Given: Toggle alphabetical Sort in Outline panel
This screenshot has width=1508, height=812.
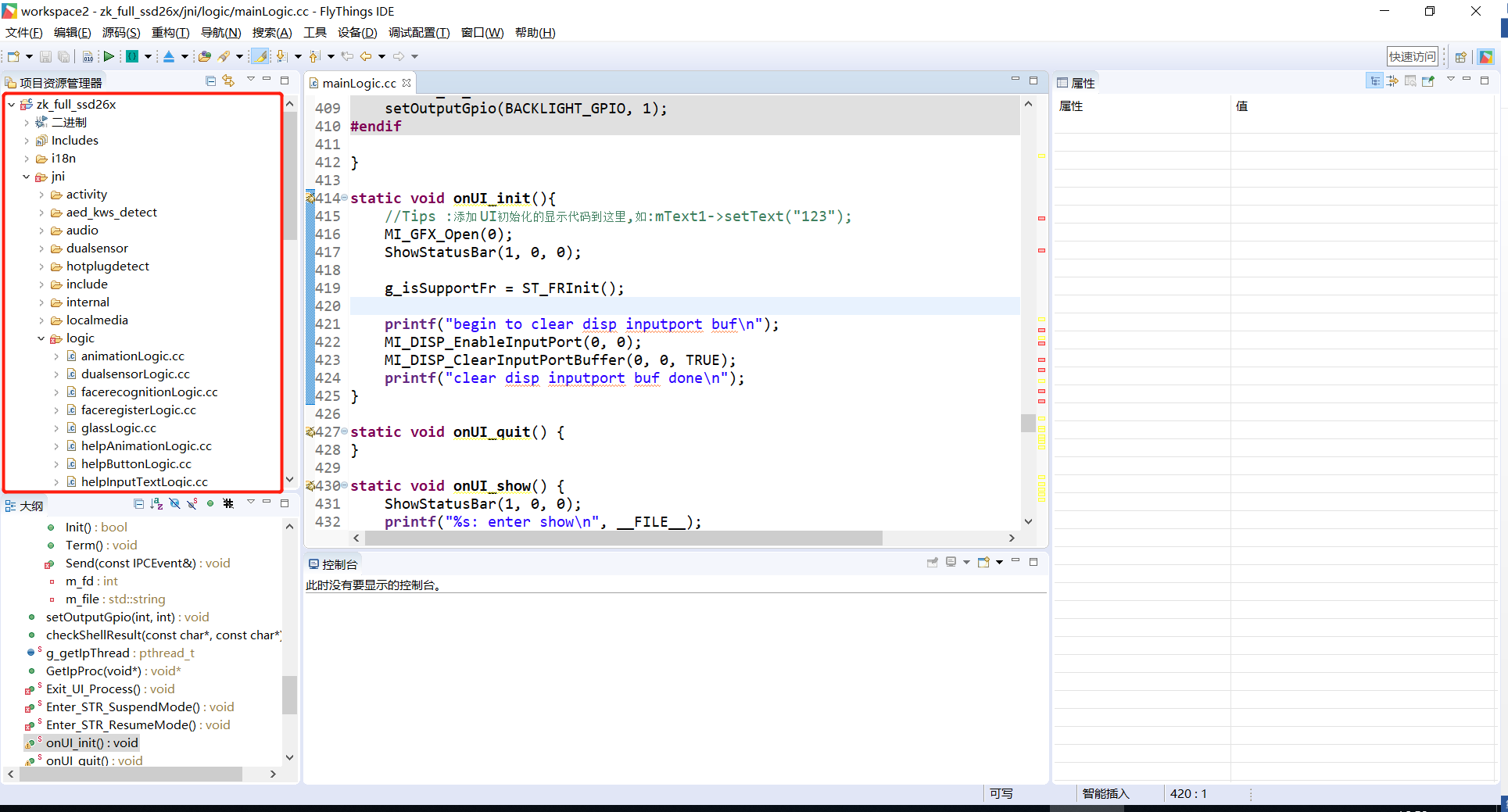Looking at the screenshot, I should pos(156,504).
